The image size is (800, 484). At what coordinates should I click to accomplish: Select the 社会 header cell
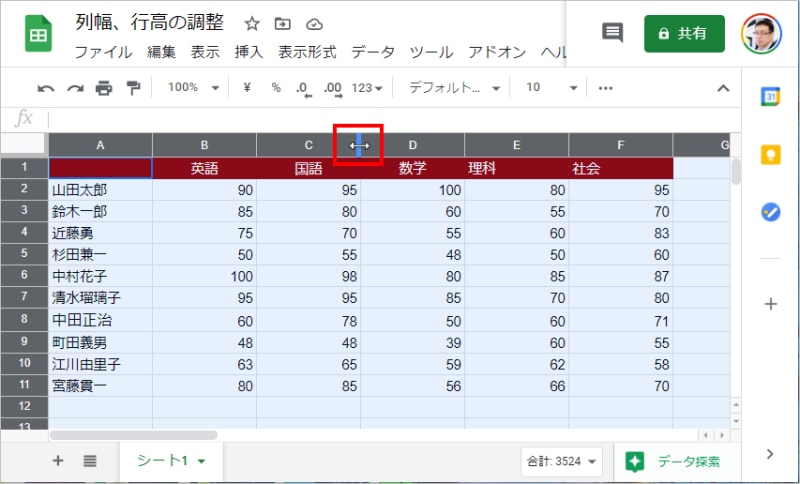click(621, 168)
